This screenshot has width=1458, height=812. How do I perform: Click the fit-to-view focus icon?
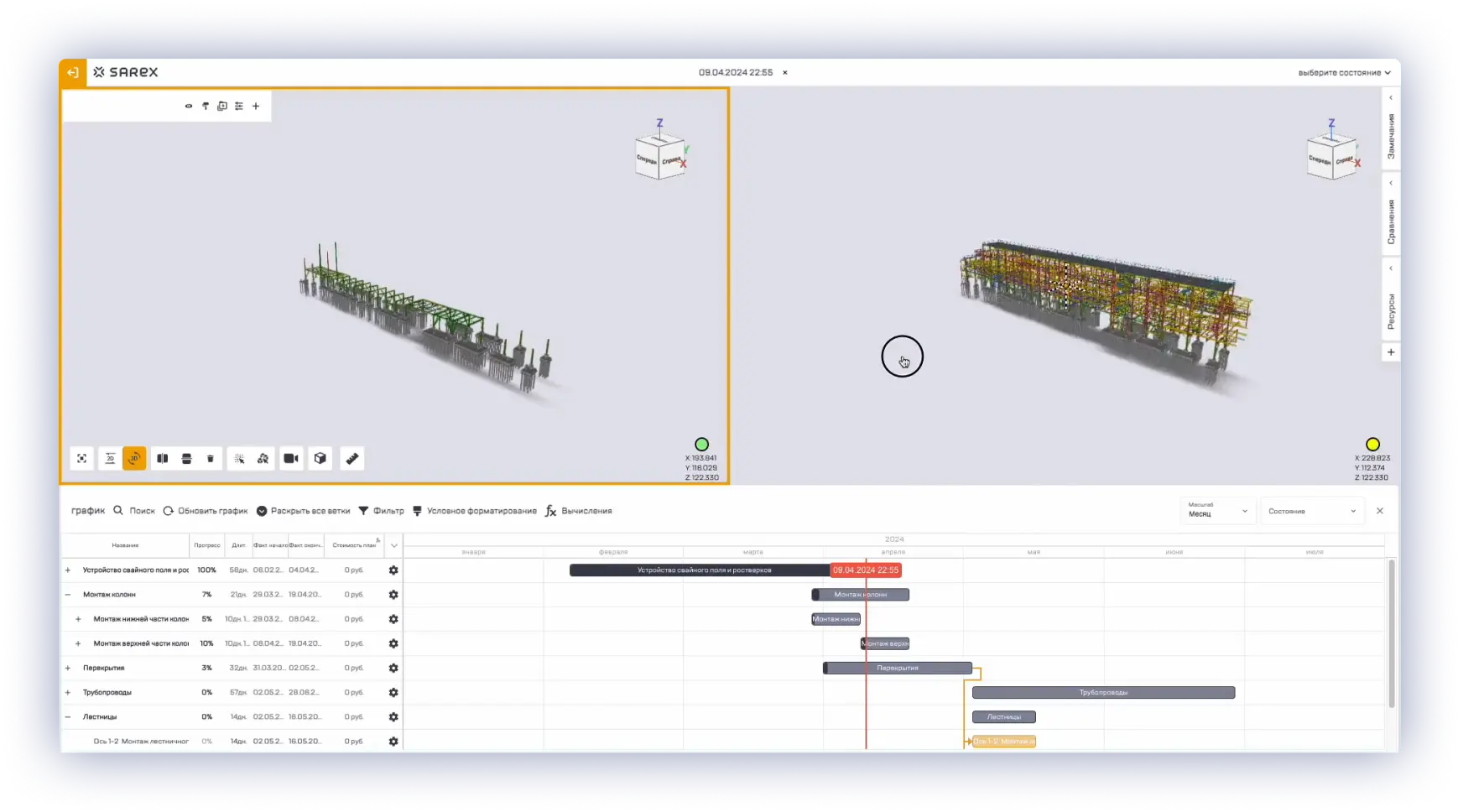coord(81,459)
